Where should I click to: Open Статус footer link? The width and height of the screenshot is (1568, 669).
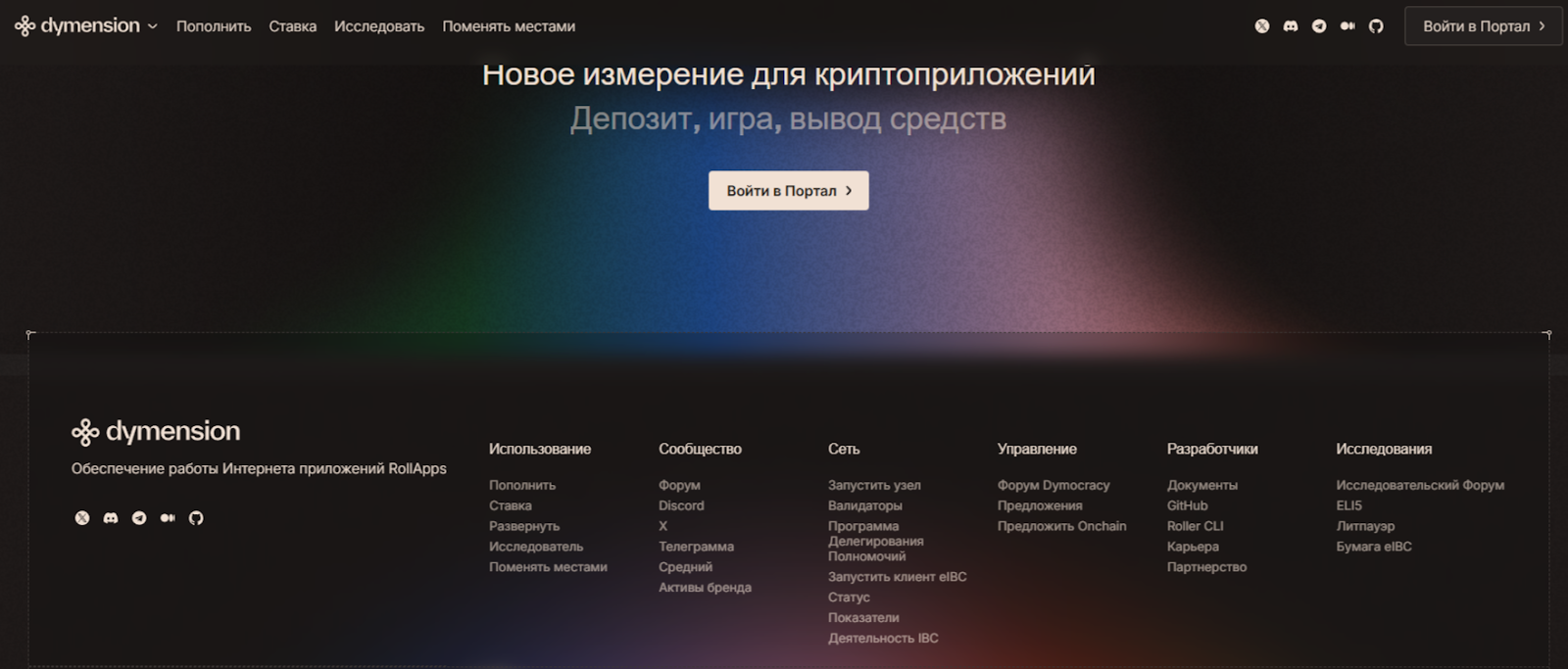tap(849, 597)
